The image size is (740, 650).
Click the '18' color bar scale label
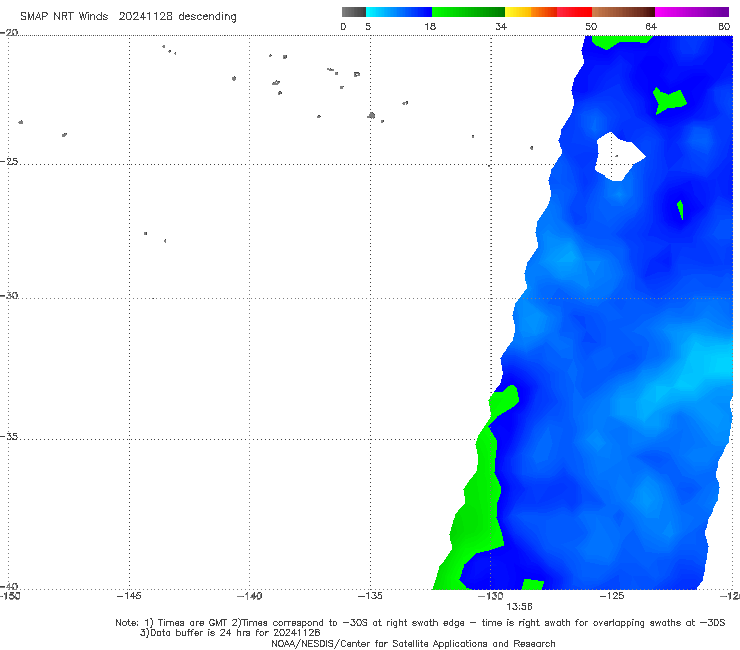click(x=430, y=26)
